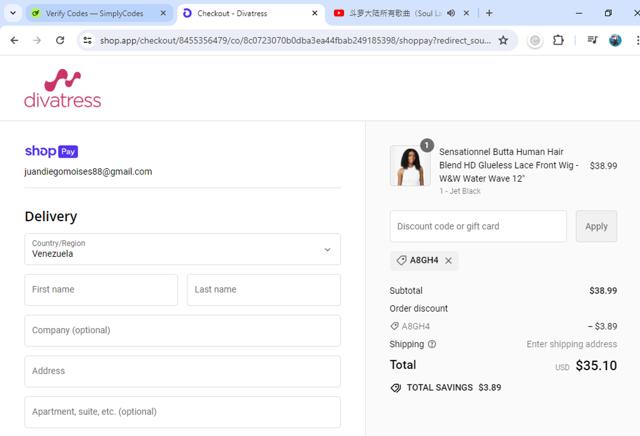
Task: Bookmark this page with the star icon
Action: coord(503,40)
